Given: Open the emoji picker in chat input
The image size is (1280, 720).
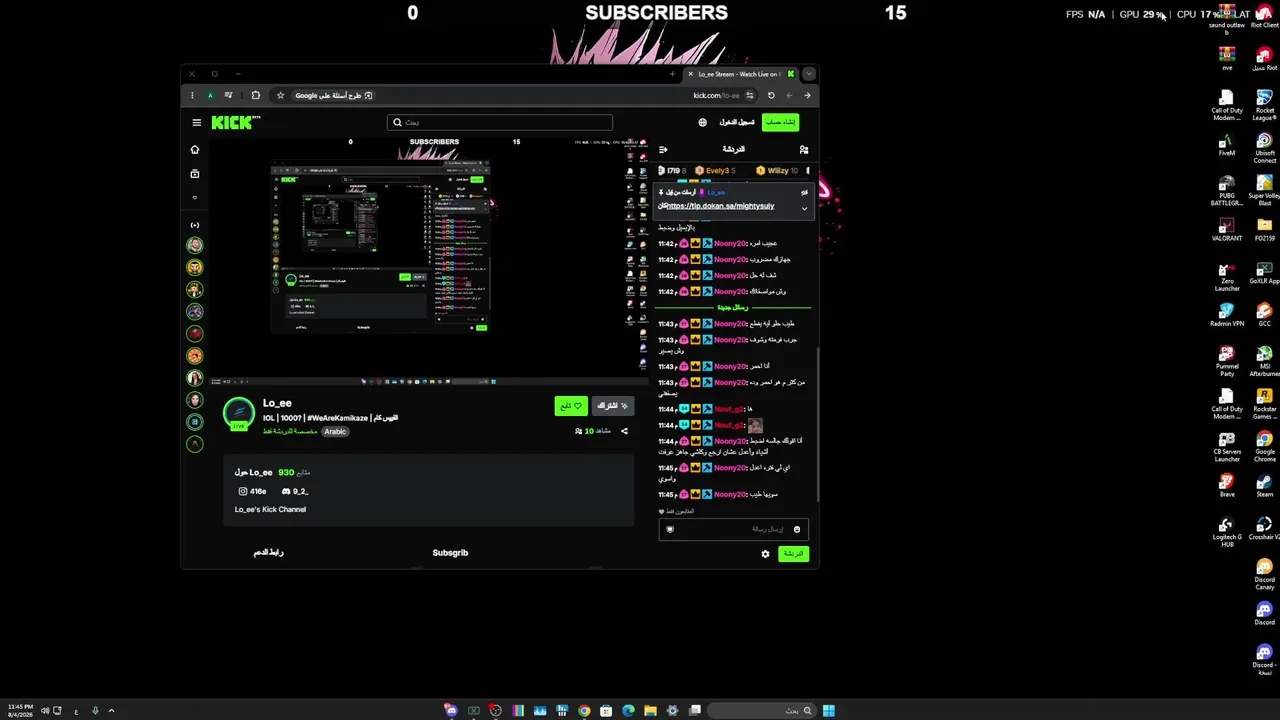Looking at the screenshot, I should coord(797,529).
